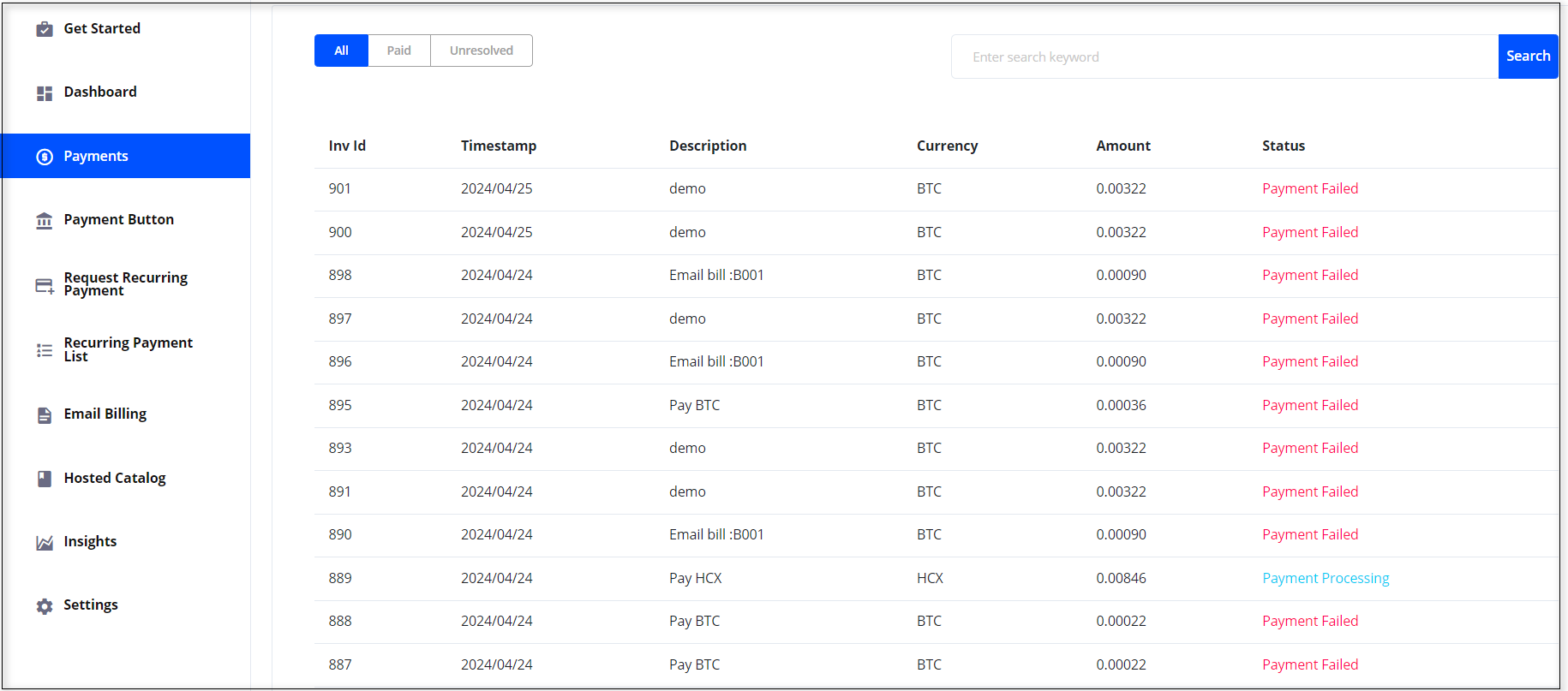The width and height of the screenshot is (1568, 691).
Task: Click the Settings gear icon
Action: (x=45, y=606)
